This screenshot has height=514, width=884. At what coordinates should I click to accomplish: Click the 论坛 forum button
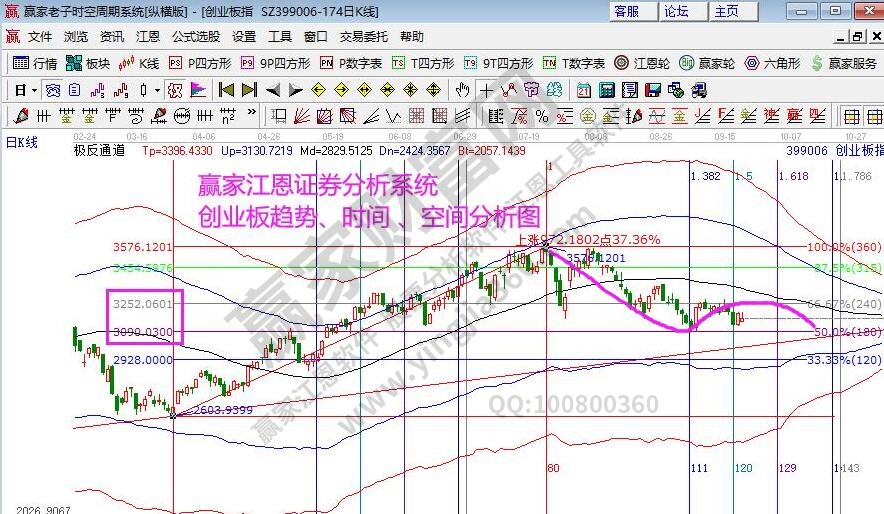[677, 11]
